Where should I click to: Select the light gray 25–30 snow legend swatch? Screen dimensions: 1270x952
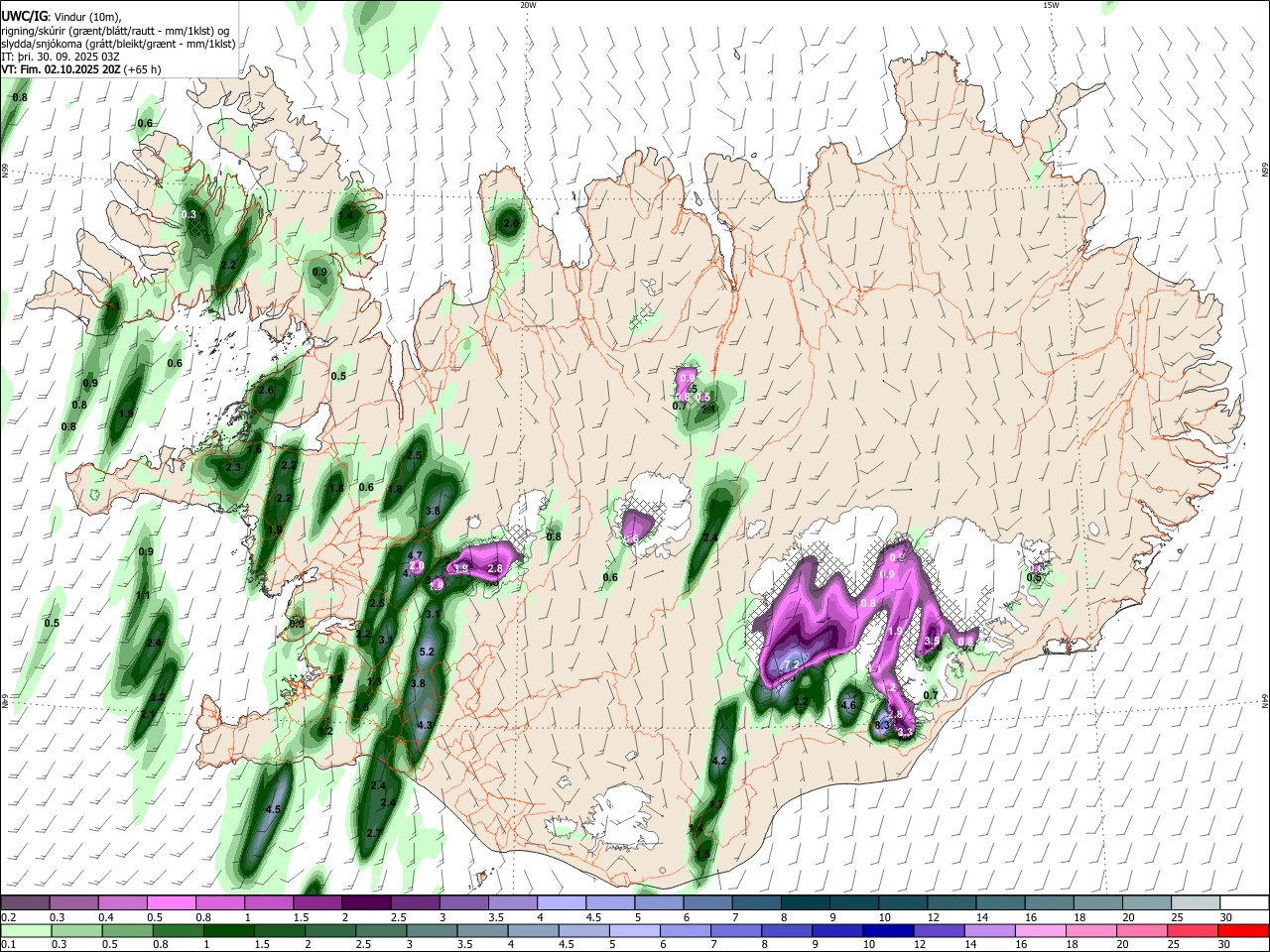pos(1195,903)
